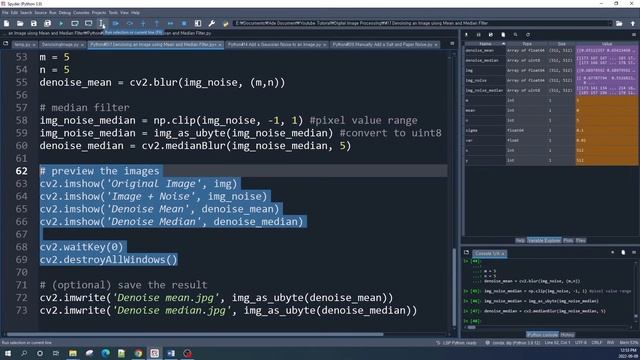Switch to Salt and Paper Noise tab
Screen dimensions: 640x360
[x=384, y=44]
